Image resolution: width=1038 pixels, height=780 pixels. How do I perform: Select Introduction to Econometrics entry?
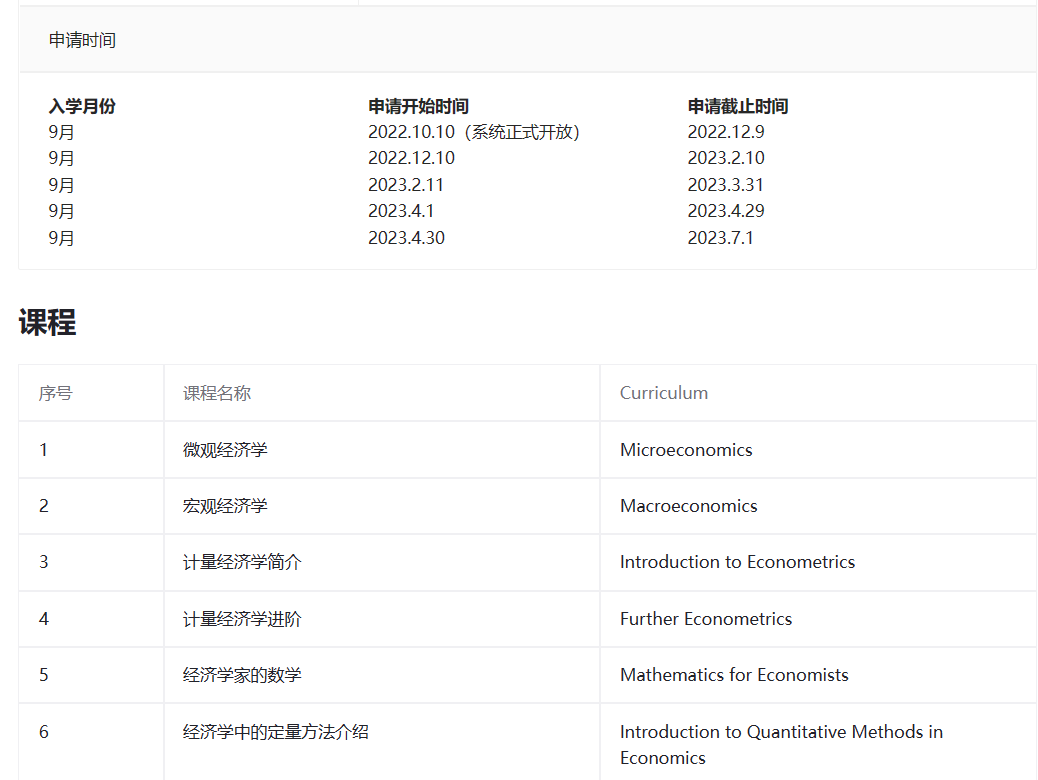pos(737,562)
